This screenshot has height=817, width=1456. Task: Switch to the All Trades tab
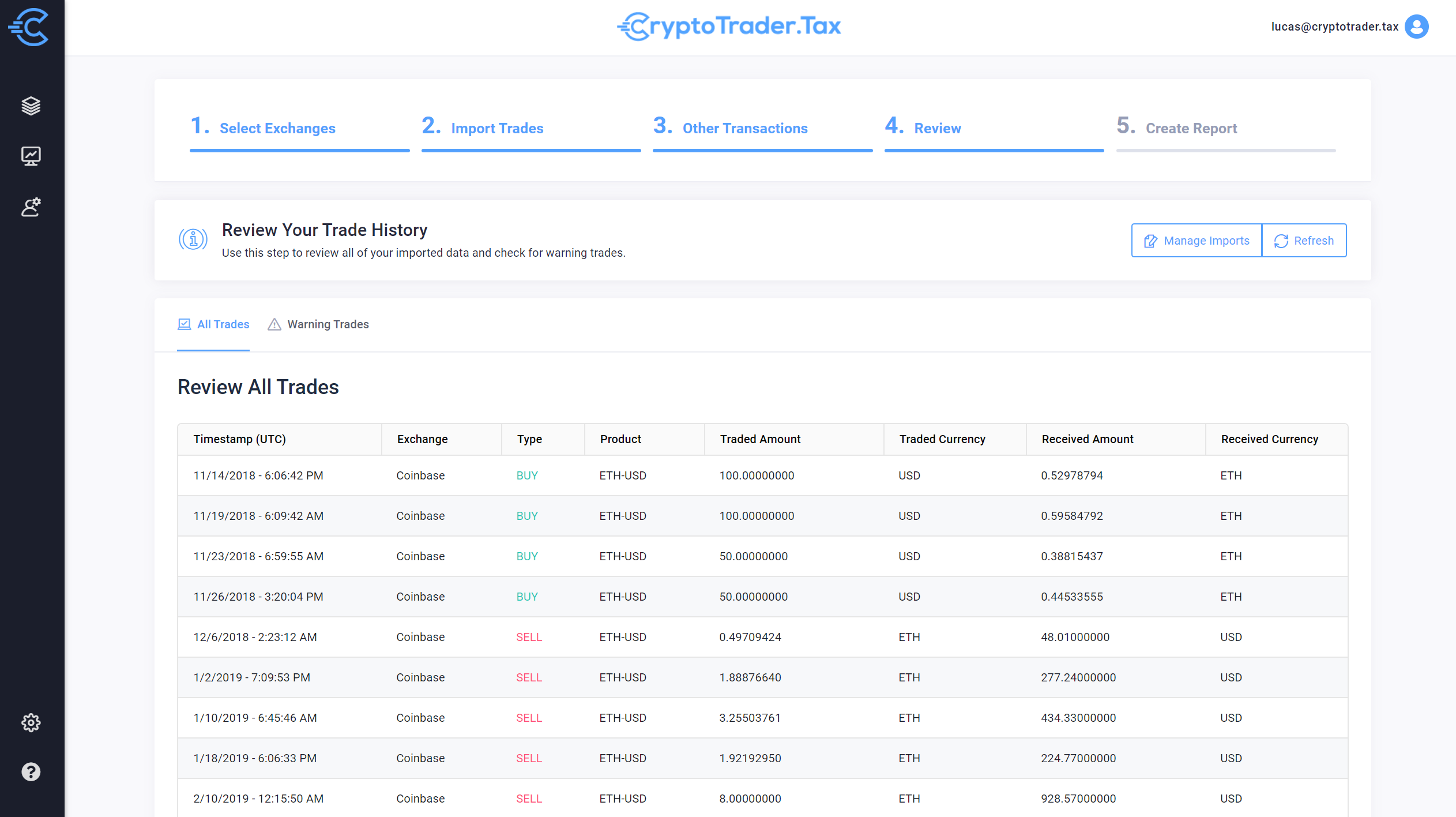tap(213, 324)
